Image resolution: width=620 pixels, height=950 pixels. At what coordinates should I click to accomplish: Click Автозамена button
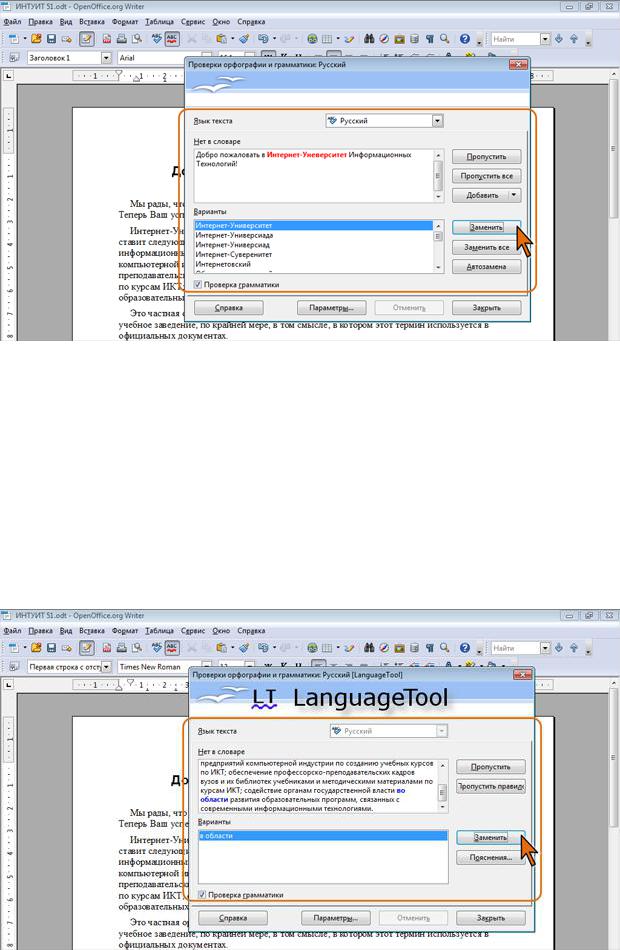point(487,267)
